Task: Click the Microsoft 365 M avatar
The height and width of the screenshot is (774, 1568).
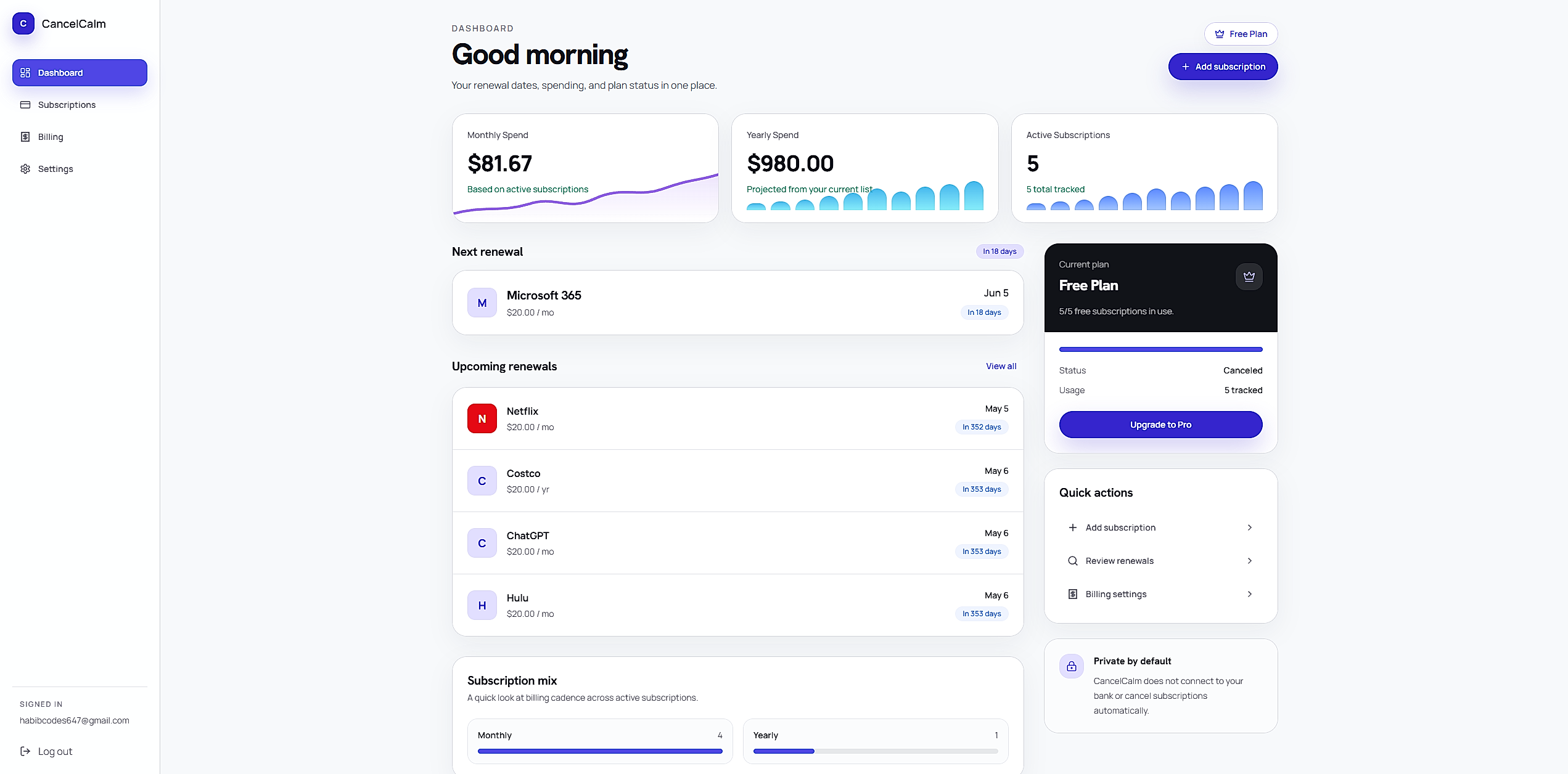Action: point(482,303)
